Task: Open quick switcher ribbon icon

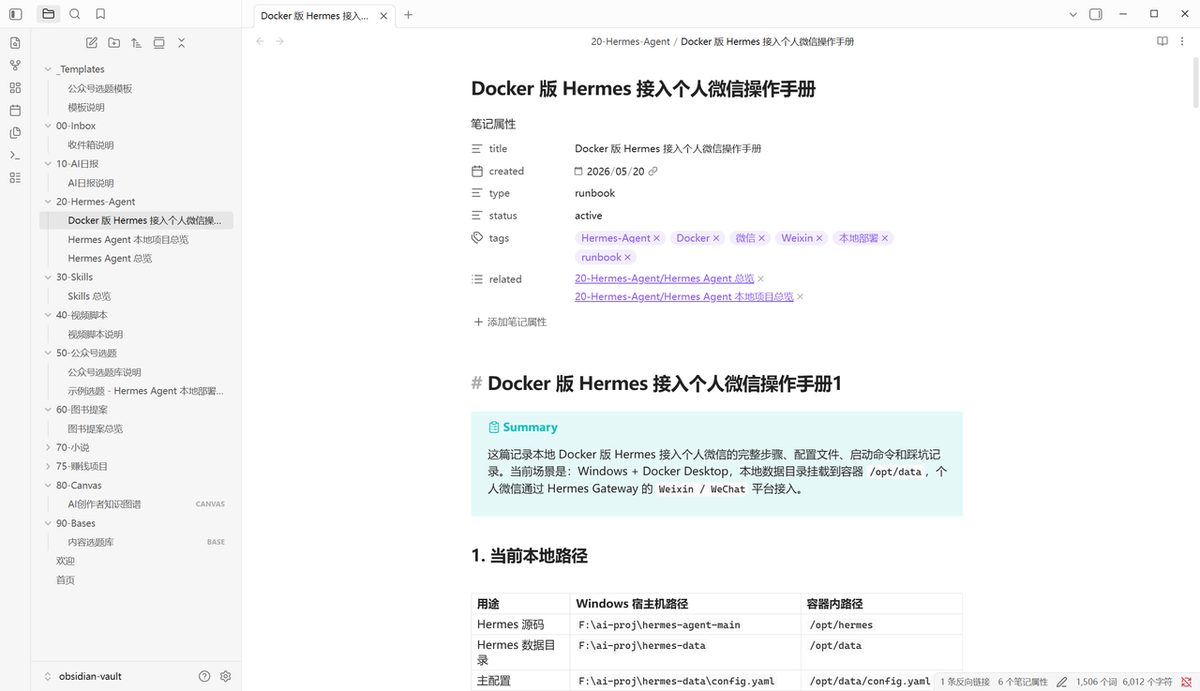Action: tap(15, 43)
